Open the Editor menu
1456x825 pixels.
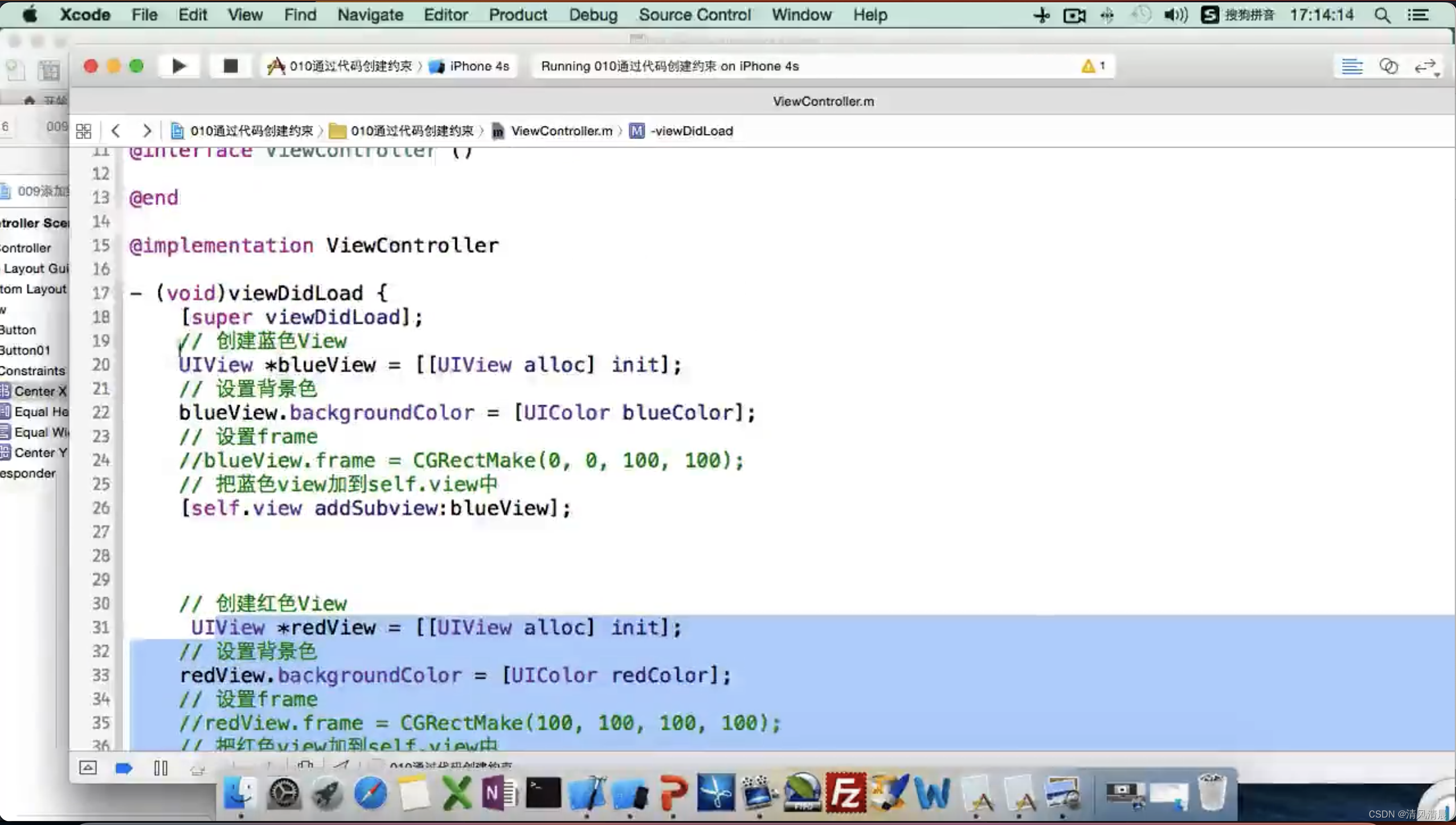click(x=445, y=15)
